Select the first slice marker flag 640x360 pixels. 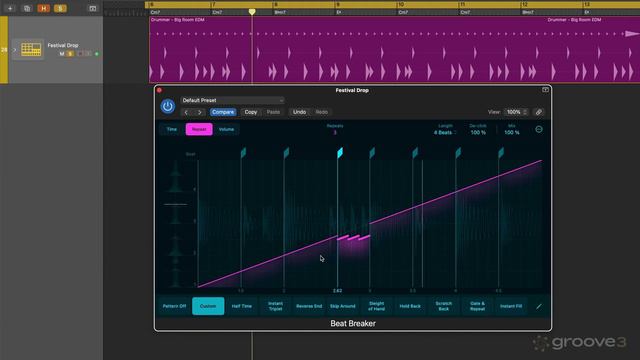click(243, 153)
